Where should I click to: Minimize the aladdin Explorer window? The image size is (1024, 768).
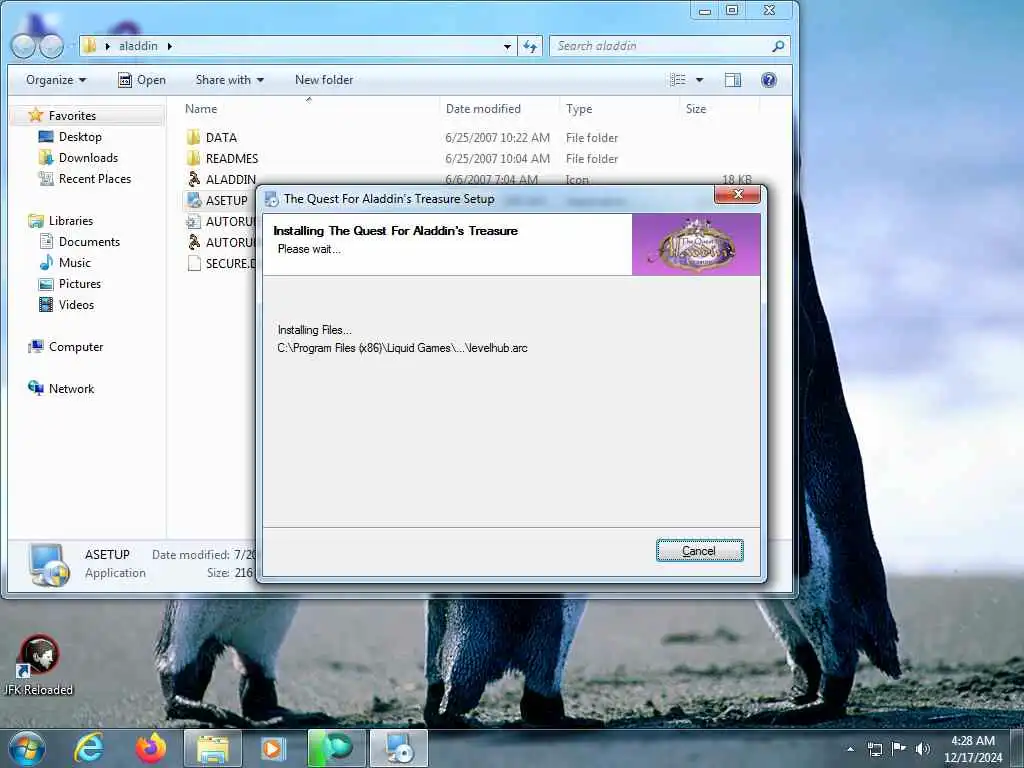704,10
